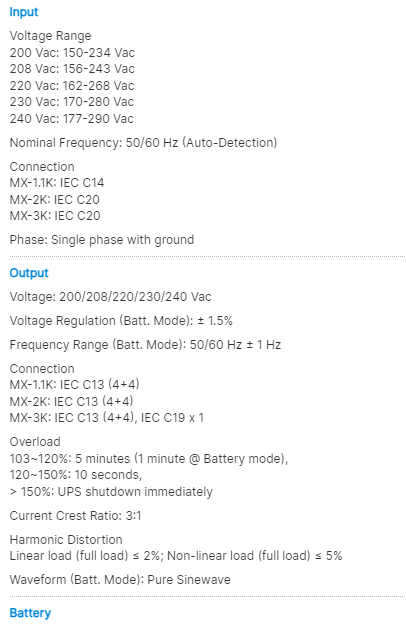This screenshot has height=630, width=406.
Task: Click the Frequency Range (Batt. Mode) line
Action: [x=145, y=345]
